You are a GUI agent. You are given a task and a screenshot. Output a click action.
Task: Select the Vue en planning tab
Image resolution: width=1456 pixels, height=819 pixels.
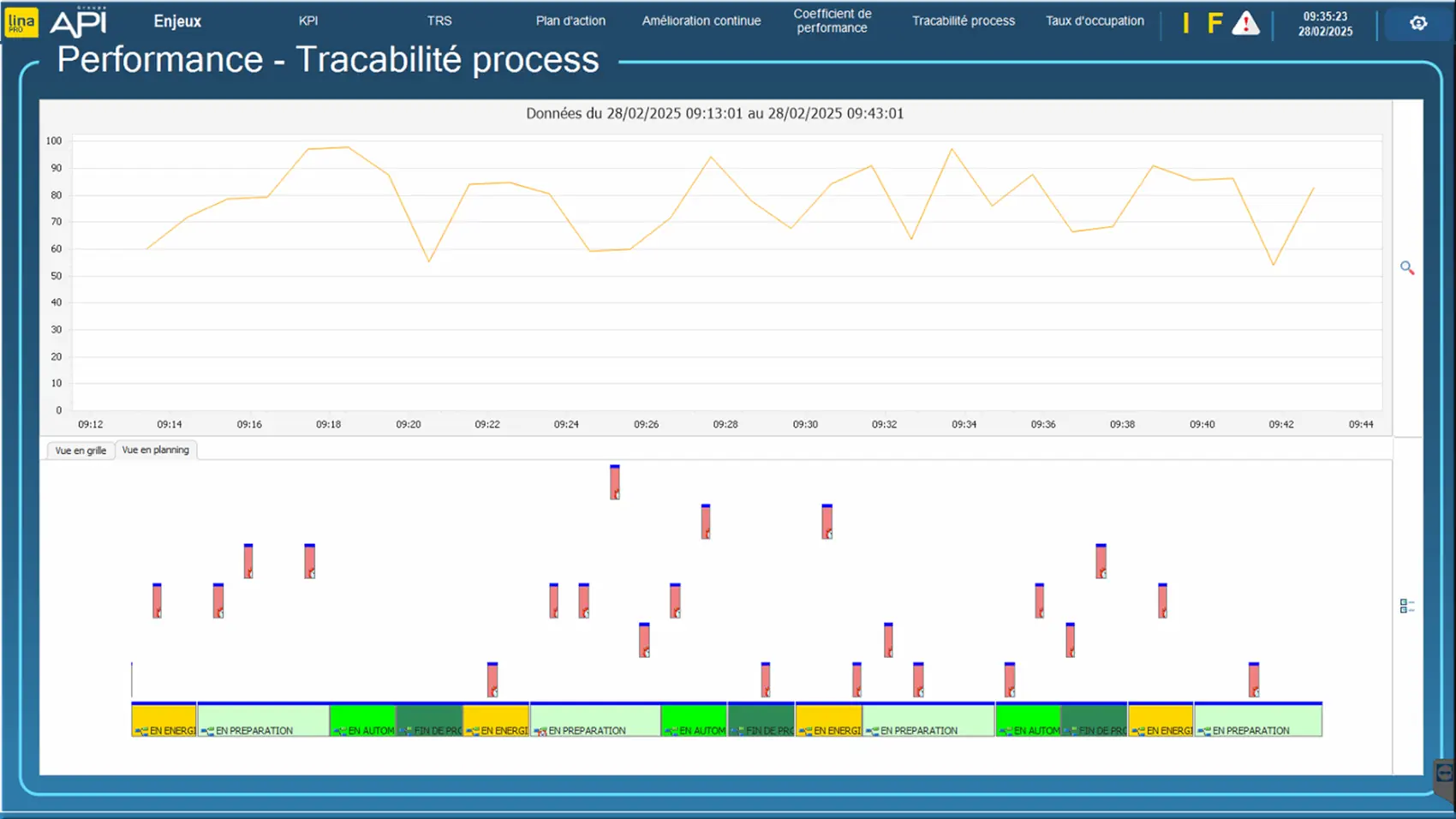coord(155,450)
